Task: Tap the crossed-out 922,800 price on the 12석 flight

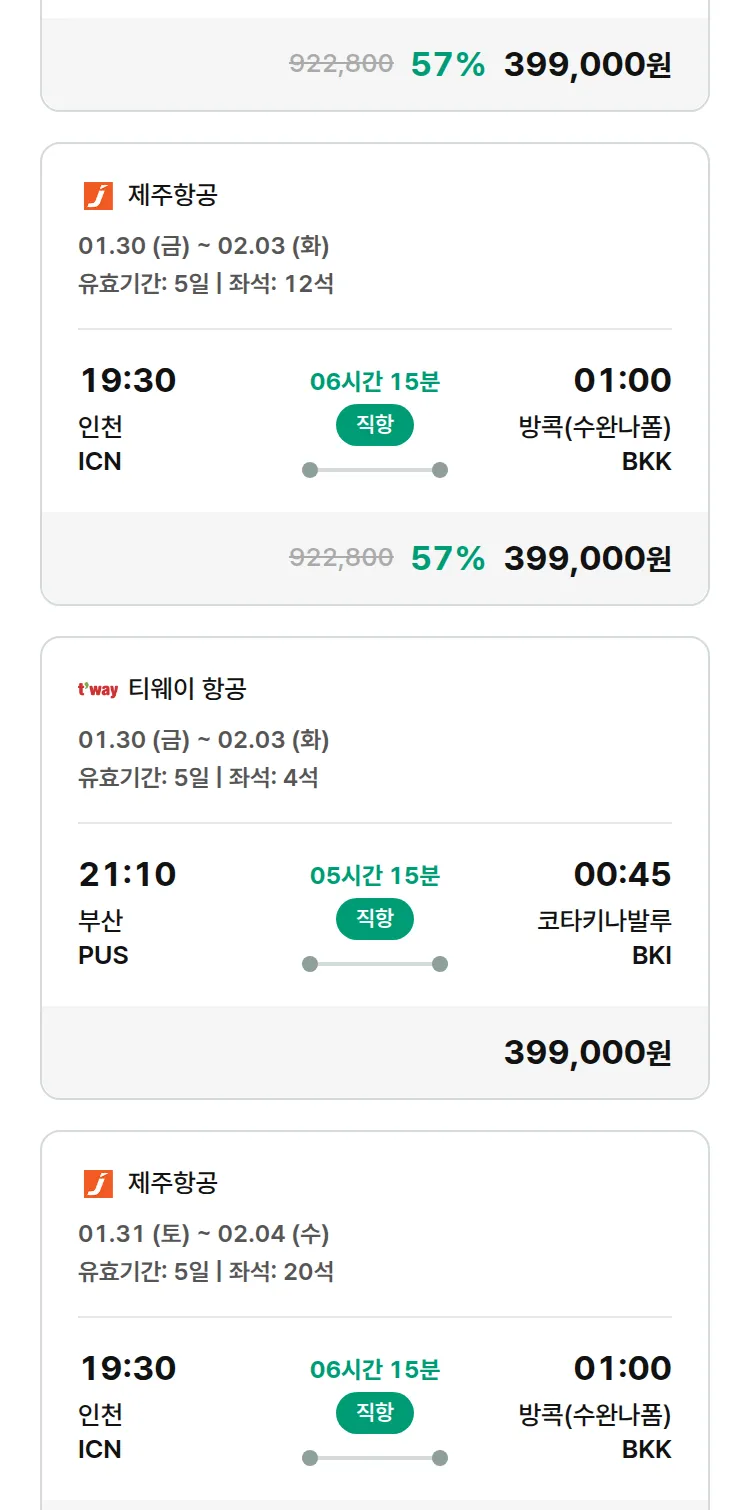Action: pyautogui.click(x=341, y=558)
